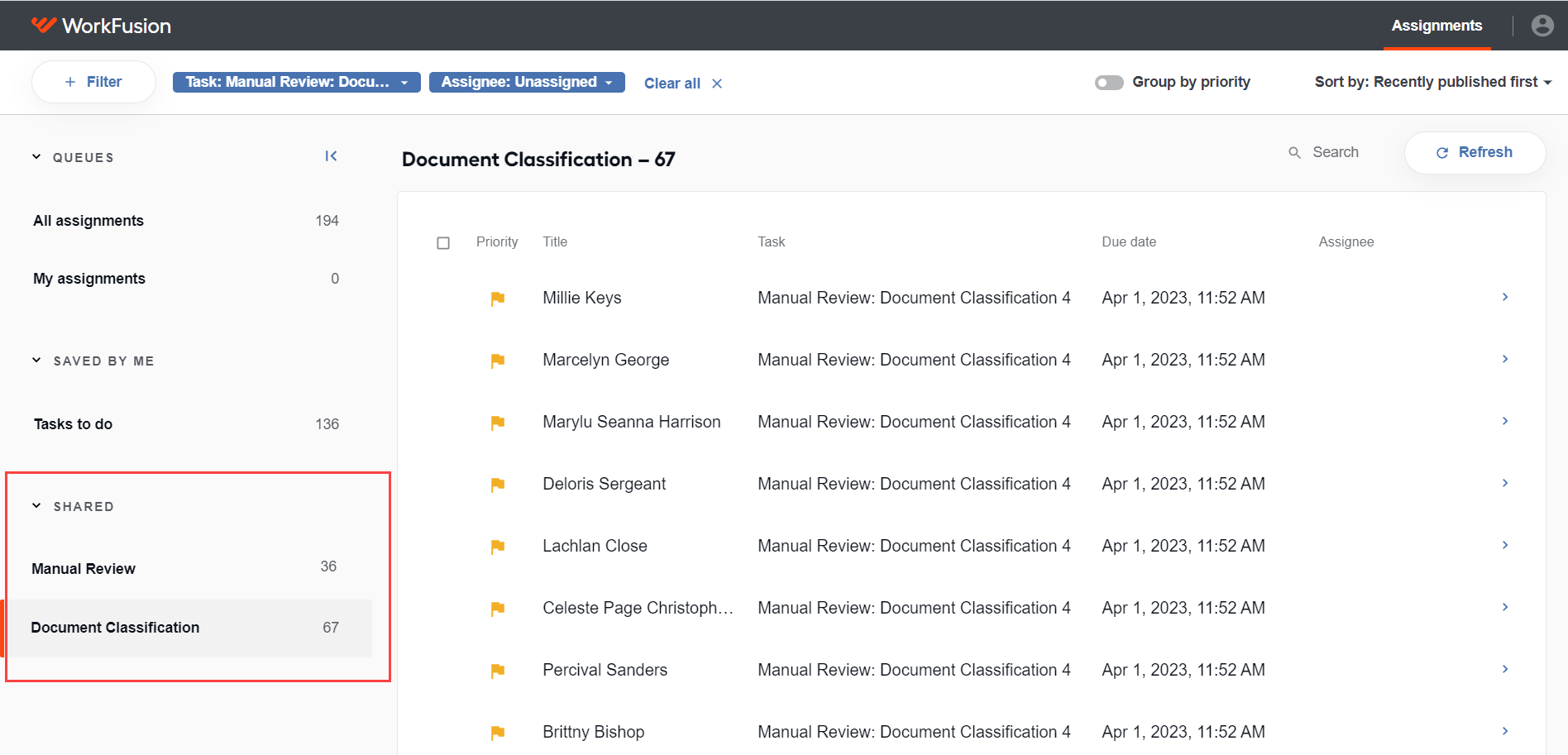Click the Due date column header

tap(1129, 241)
